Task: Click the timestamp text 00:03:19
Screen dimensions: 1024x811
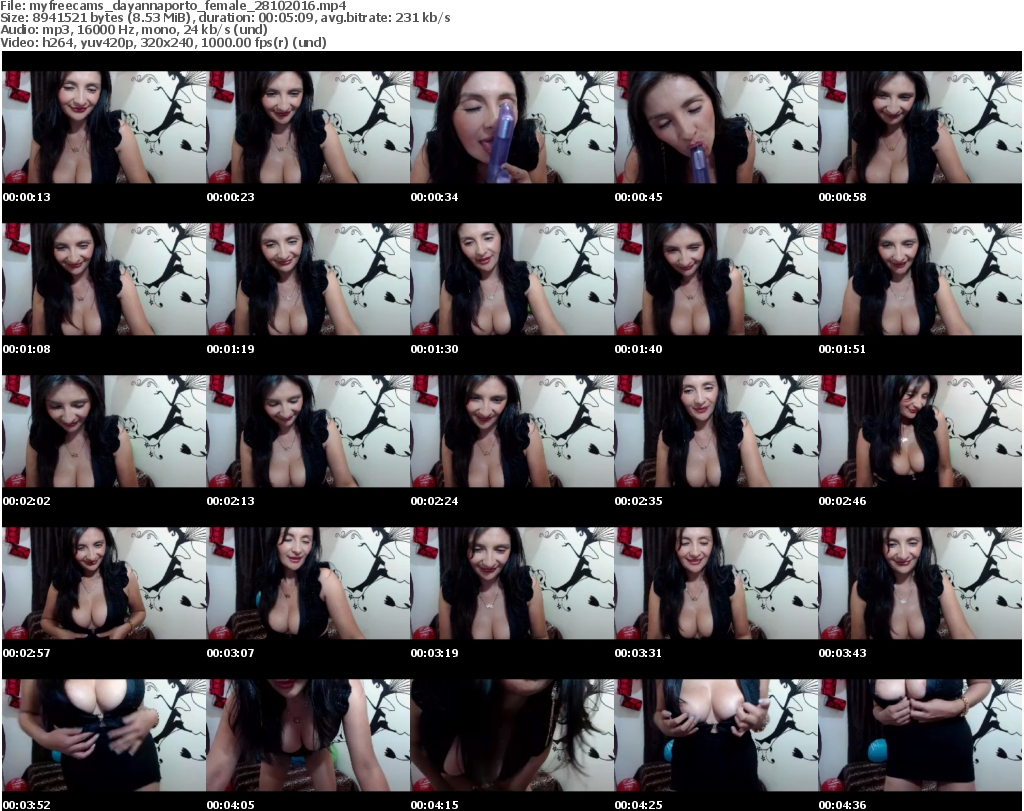Action: point(434,653)
